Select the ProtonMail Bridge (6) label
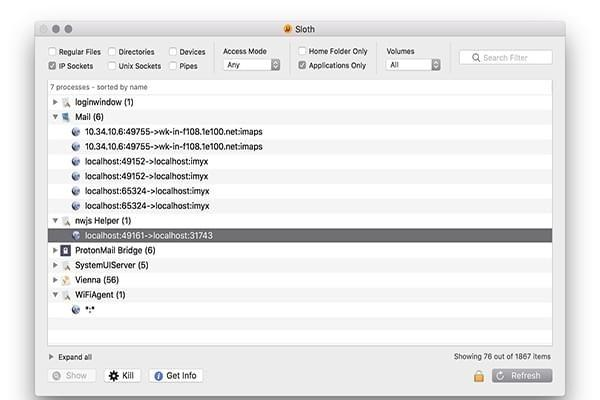600x400 pixels. click(115, 250)
